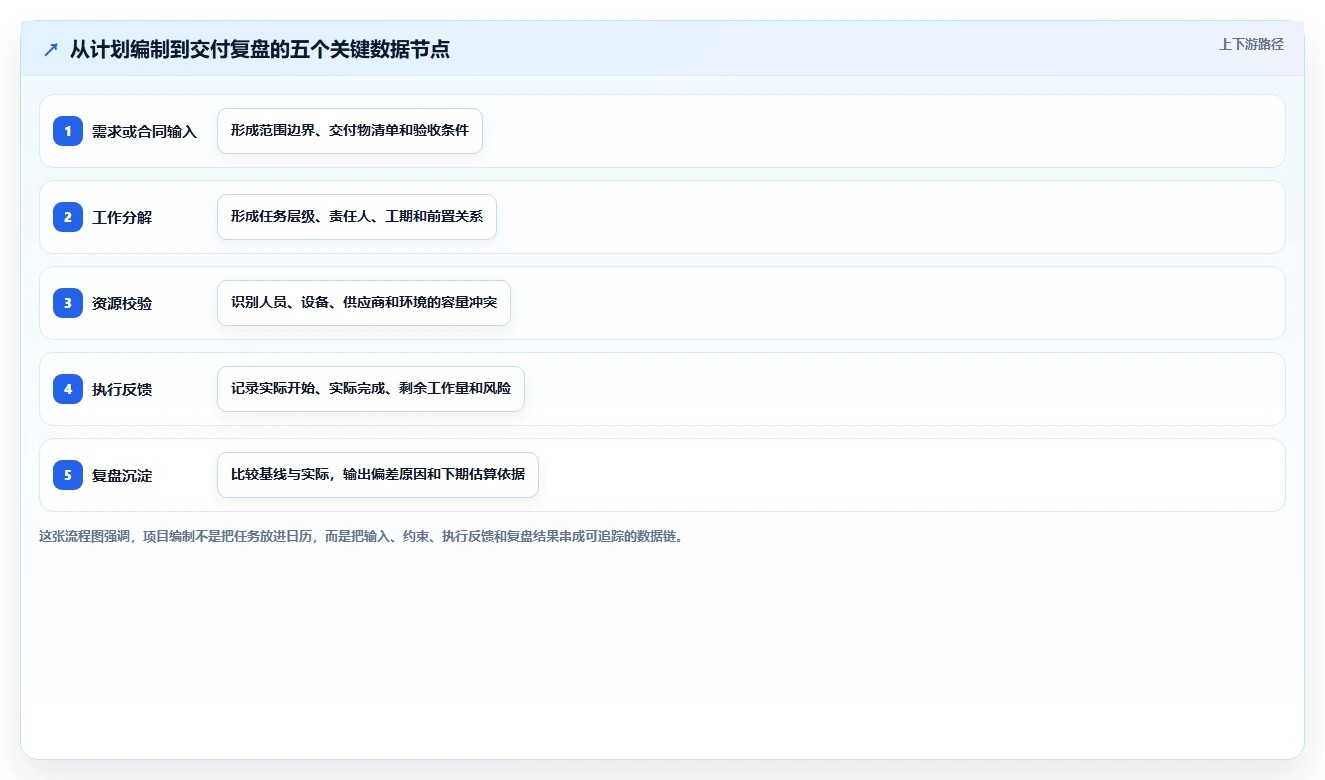Click the heading 从计划编制到交付复盘的五个关键数据节点

click(x=260, y=49)
